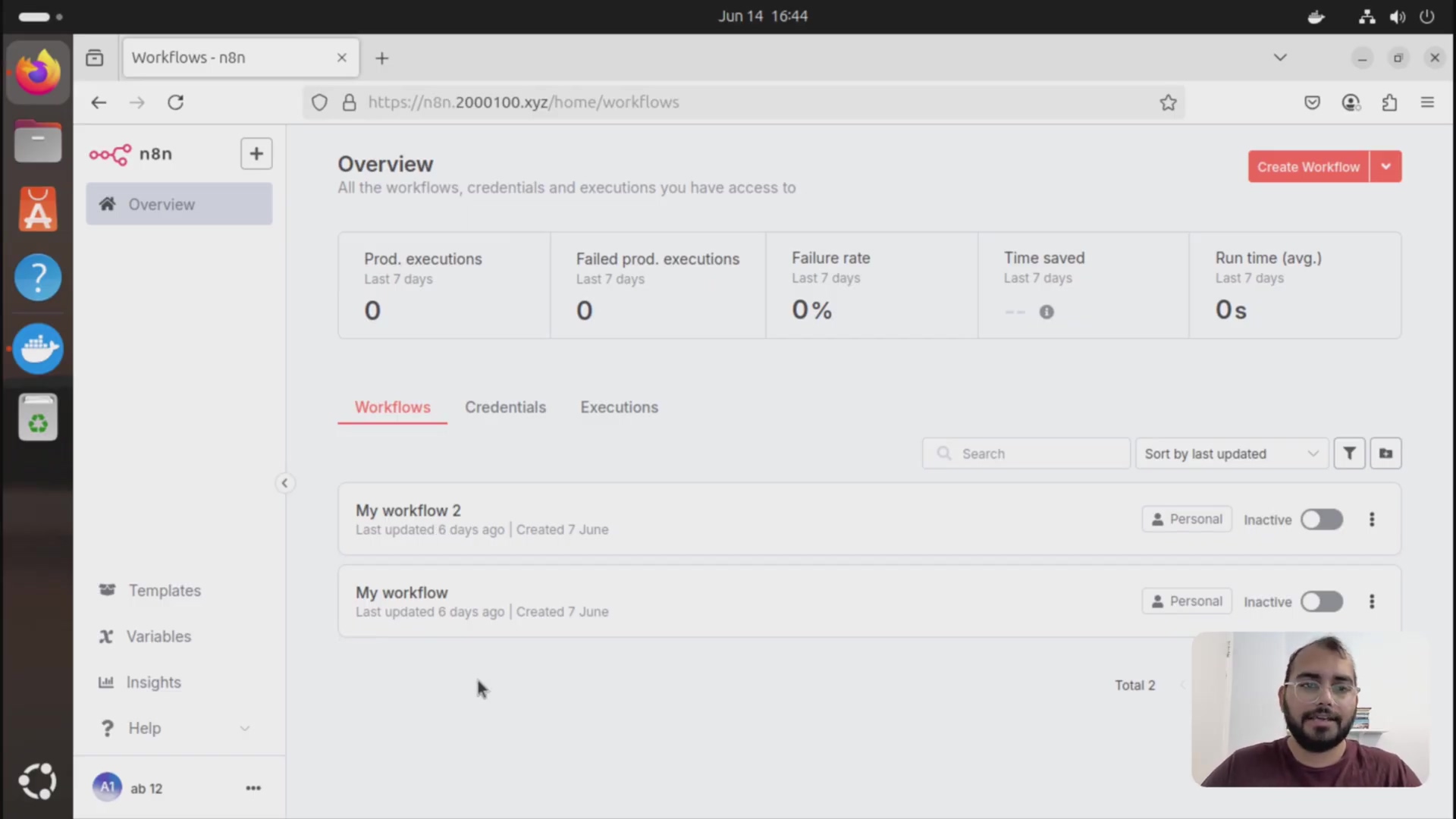Launch Firefox from Ubuntu dock
This screenshot has height=819, width=1456.
38,73
